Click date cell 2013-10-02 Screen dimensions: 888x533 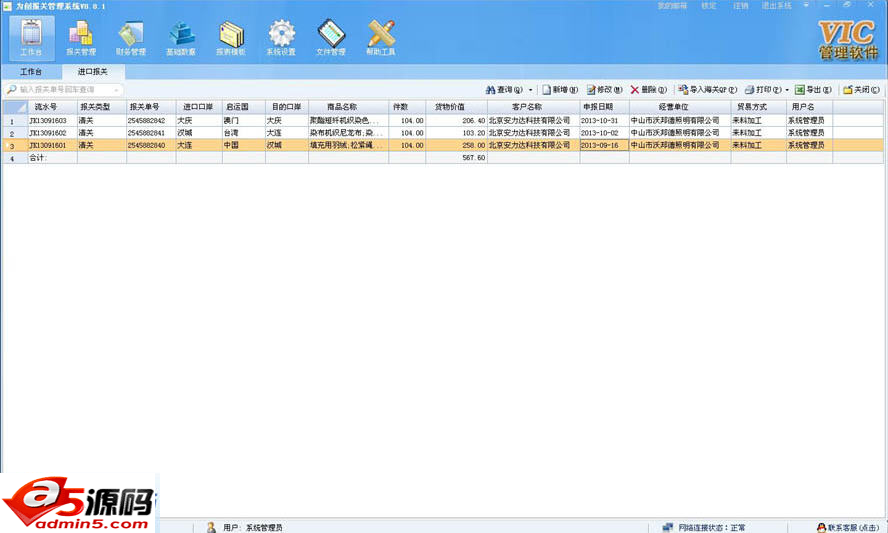click(604, 133)
